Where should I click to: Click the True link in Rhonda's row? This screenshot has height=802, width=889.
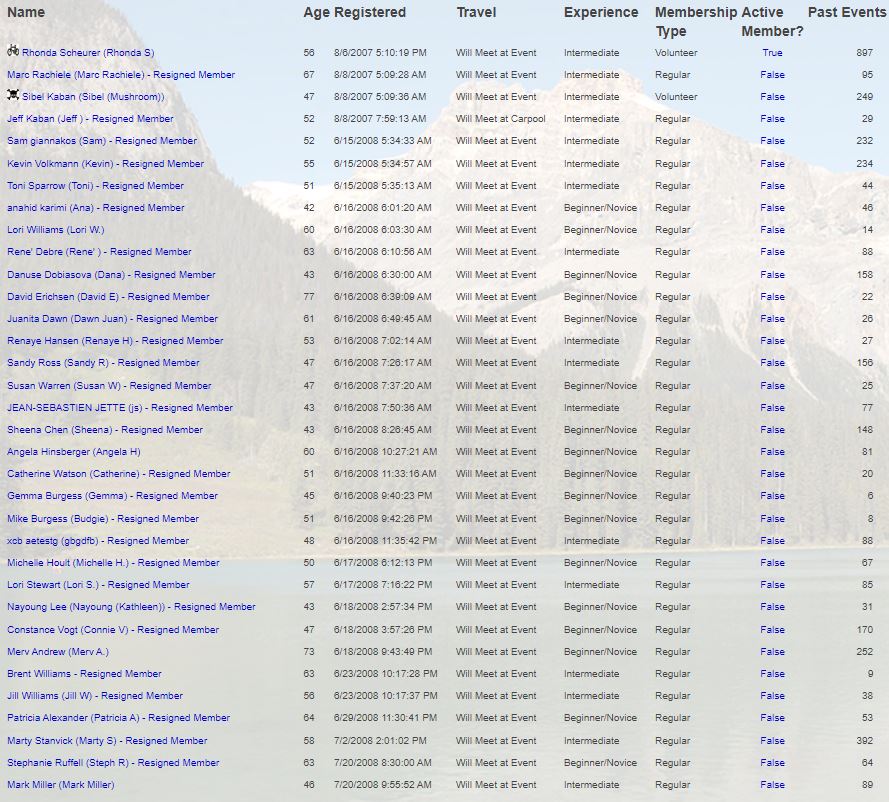tap(772, 52)
